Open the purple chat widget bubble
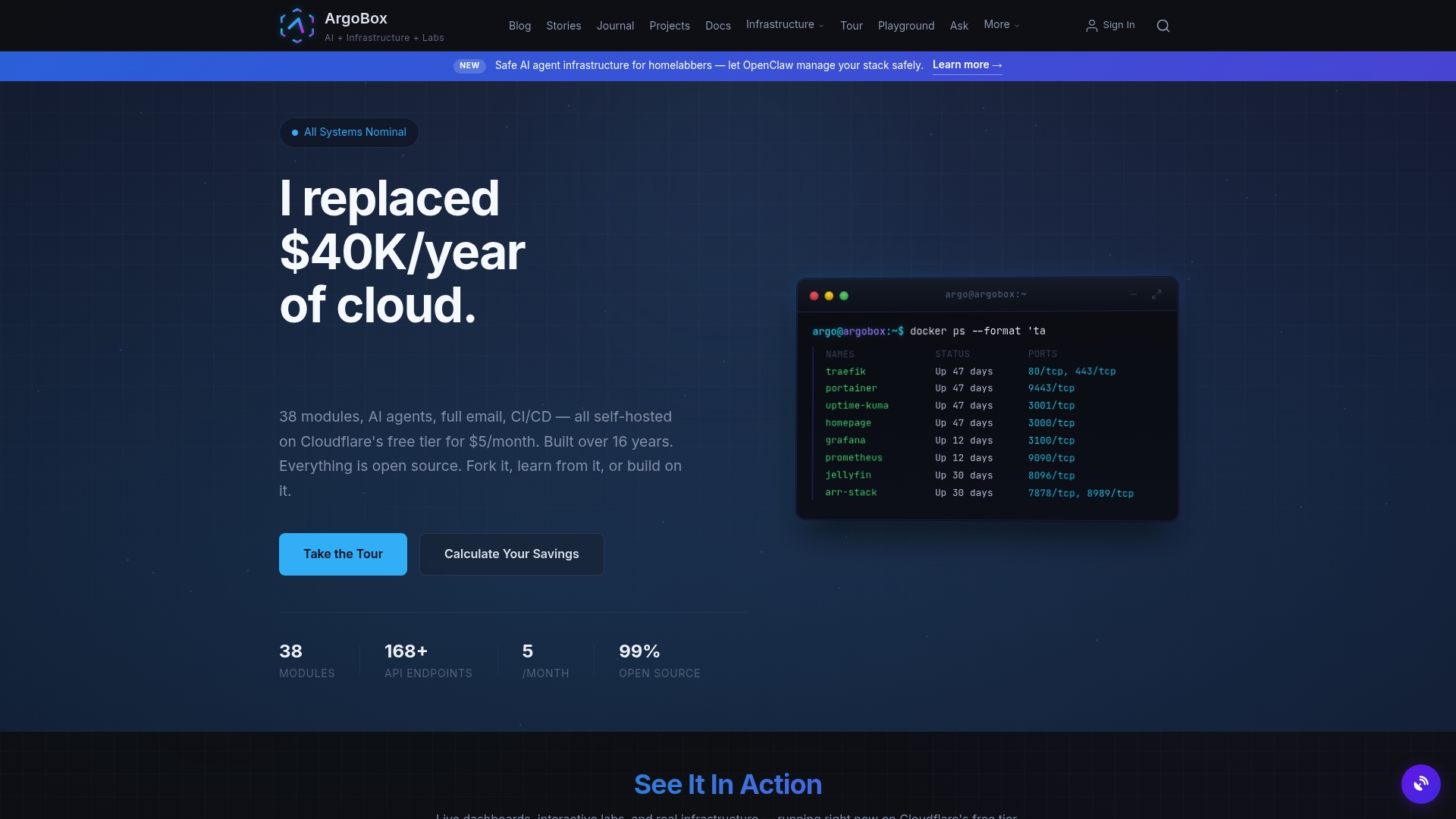 [1420, 783]
